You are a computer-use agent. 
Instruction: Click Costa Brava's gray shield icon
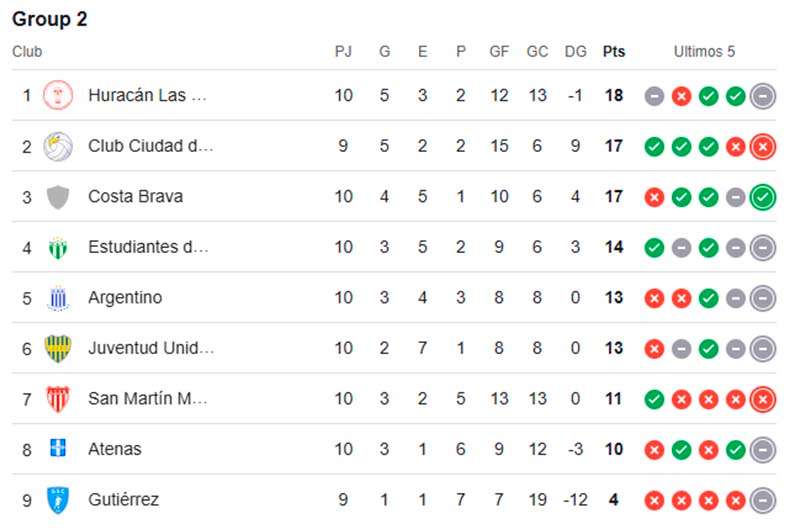(x=58, y=197)
